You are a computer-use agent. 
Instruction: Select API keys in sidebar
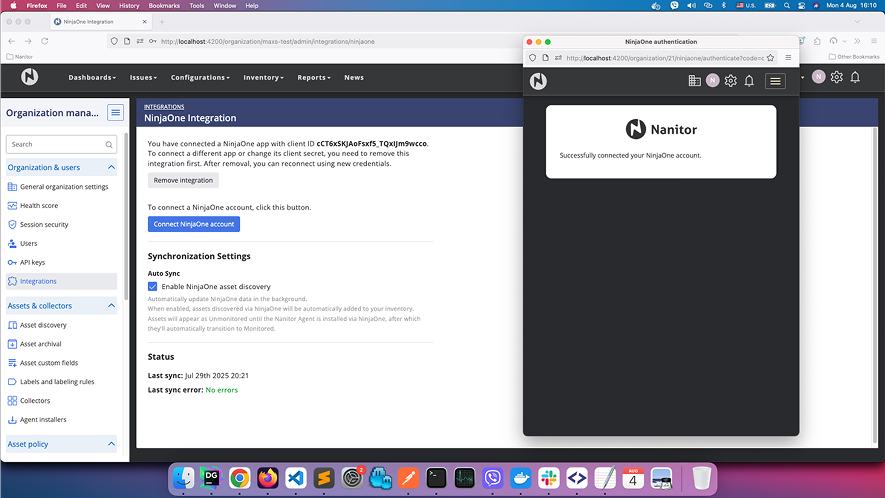[x=32, y=262]
